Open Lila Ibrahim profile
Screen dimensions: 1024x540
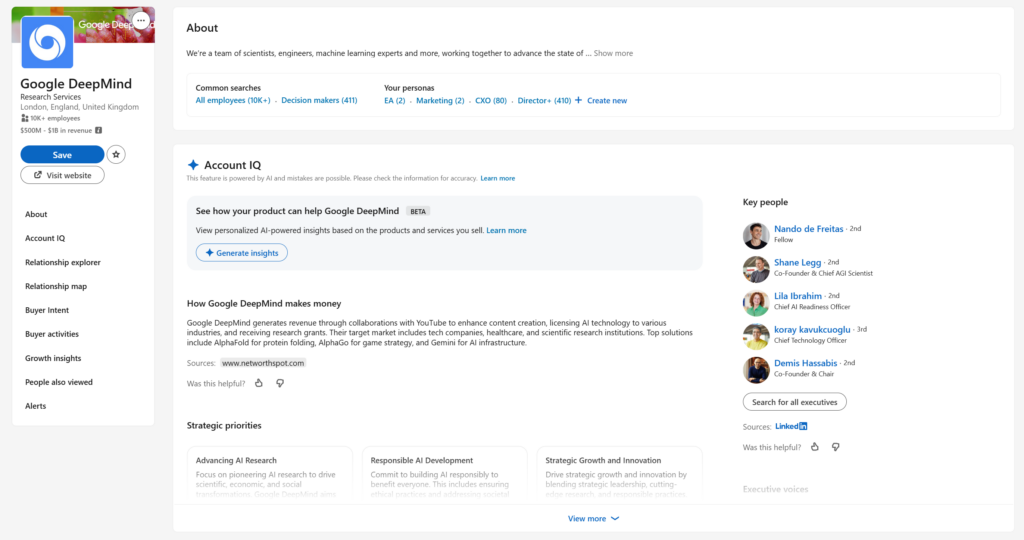pyautogui.click(x=798, y=296)
